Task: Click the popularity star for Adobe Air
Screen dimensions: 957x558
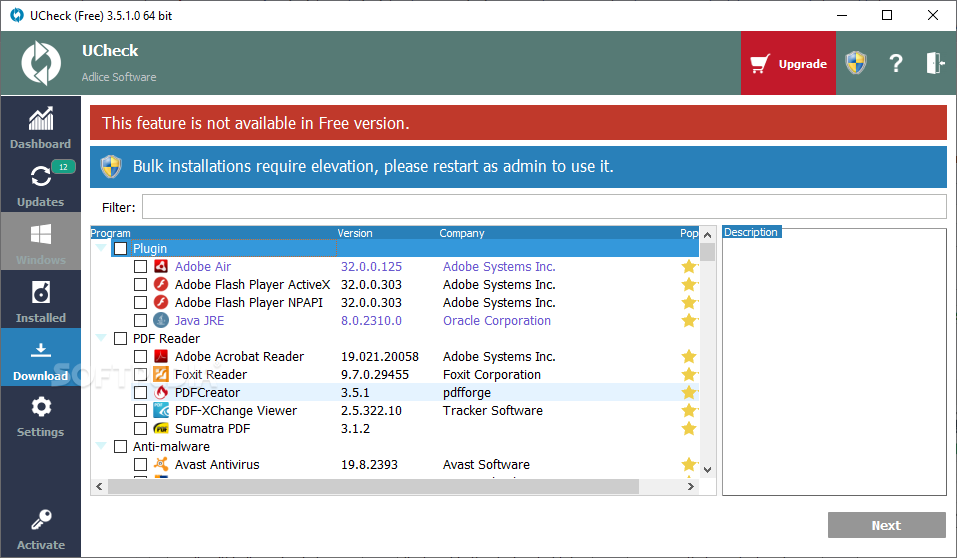Action: coord(689,266)
